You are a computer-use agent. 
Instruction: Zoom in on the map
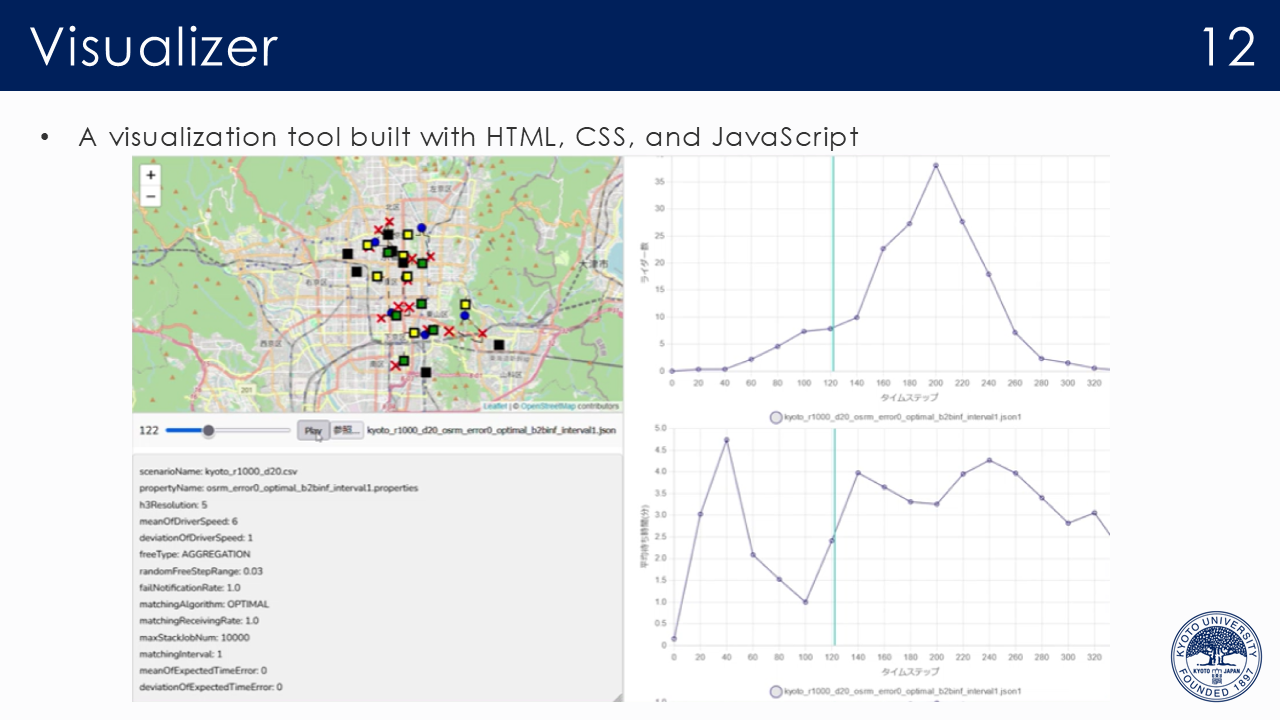[x=150, y=175]
